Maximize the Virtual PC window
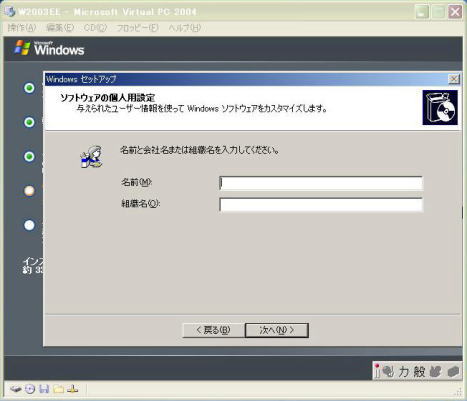Screen dimensions: 467x401 438,12
